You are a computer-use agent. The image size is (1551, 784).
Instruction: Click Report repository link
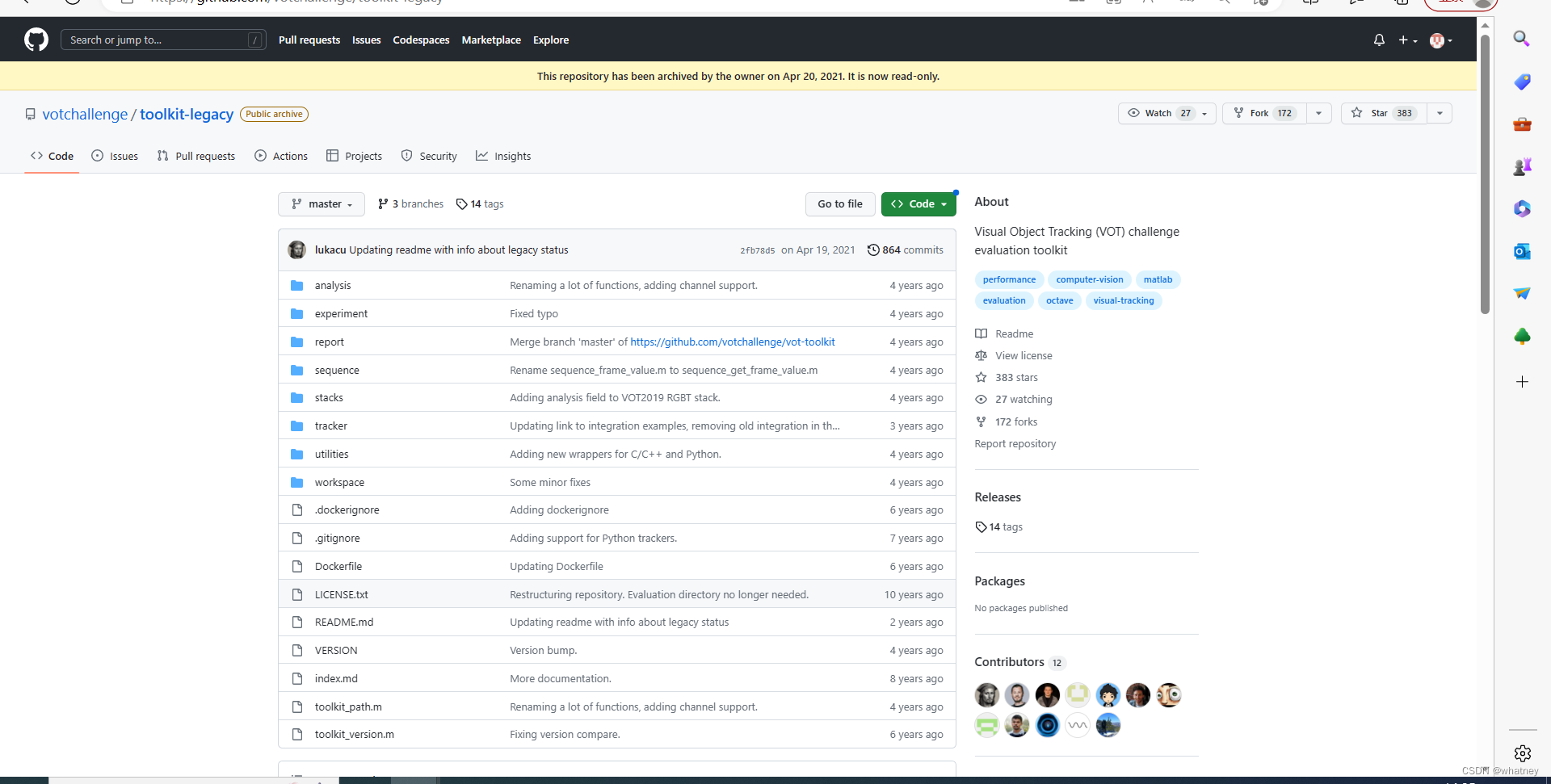click(x=1015, y=444)
